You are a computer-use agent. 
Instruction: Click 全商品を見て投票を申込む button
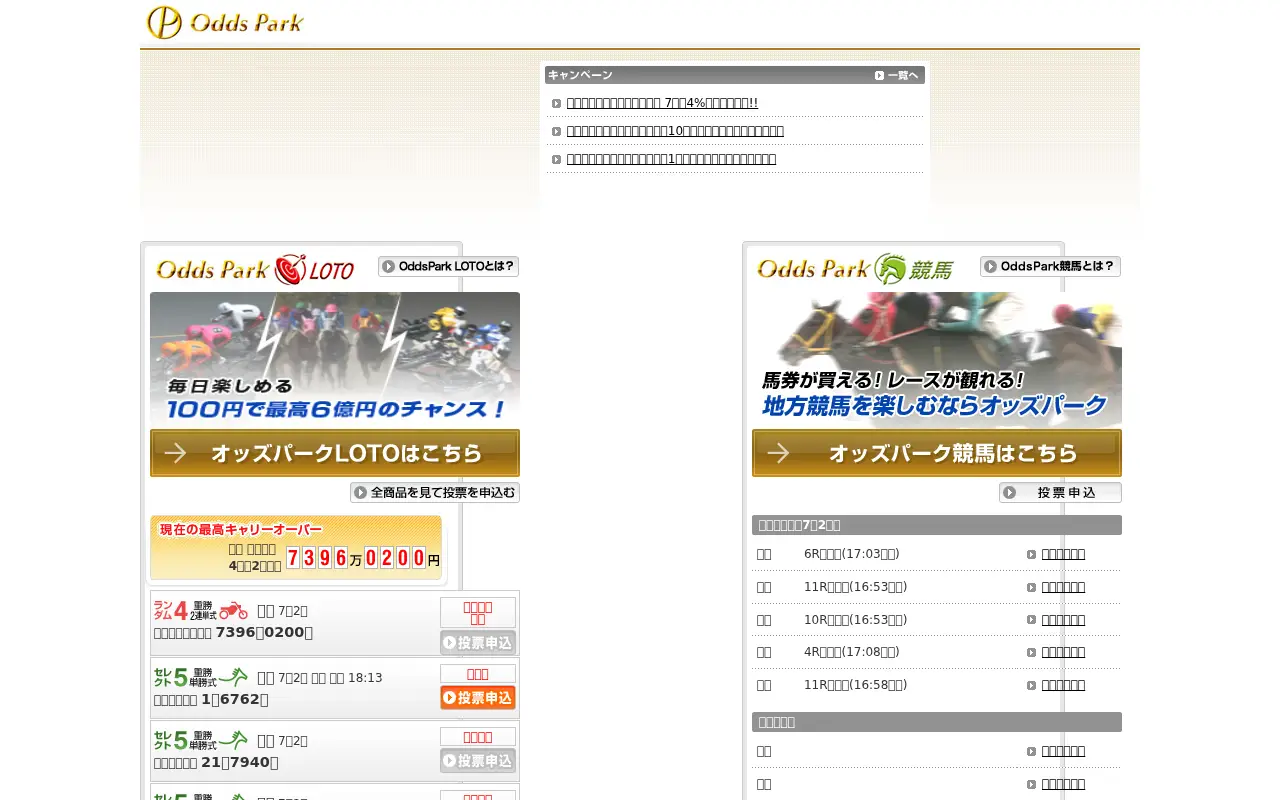(x=435, y=493)
